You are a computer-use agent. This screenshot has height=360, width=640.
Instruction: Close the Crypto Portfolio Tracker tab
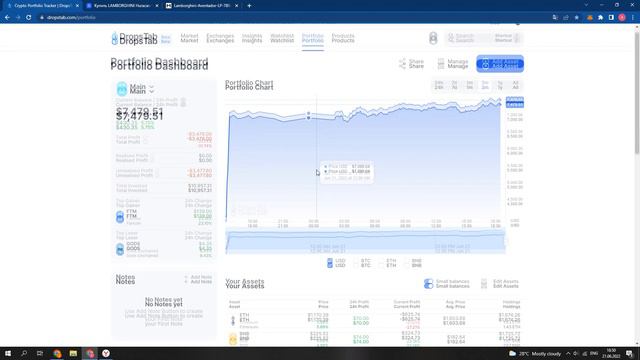tap(77, 6)
